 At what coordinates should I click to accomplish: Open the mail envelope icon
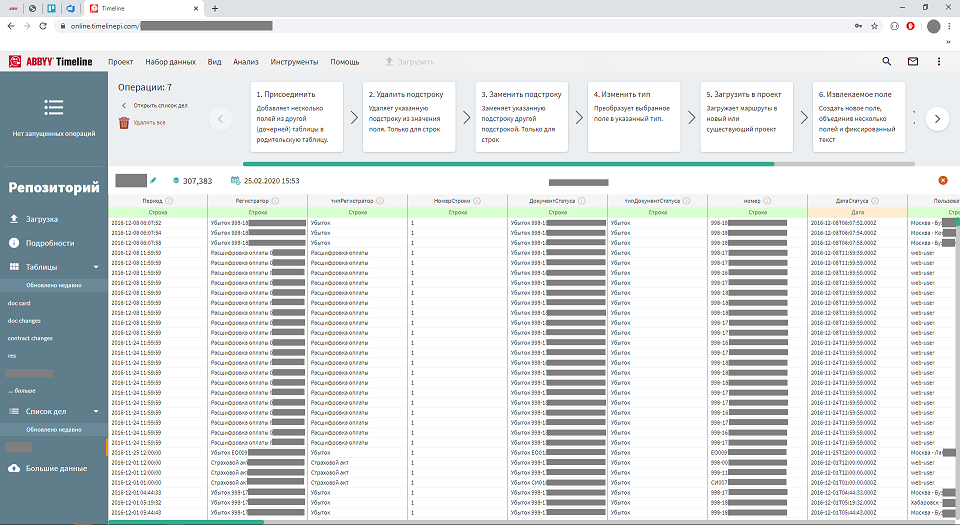912,62
